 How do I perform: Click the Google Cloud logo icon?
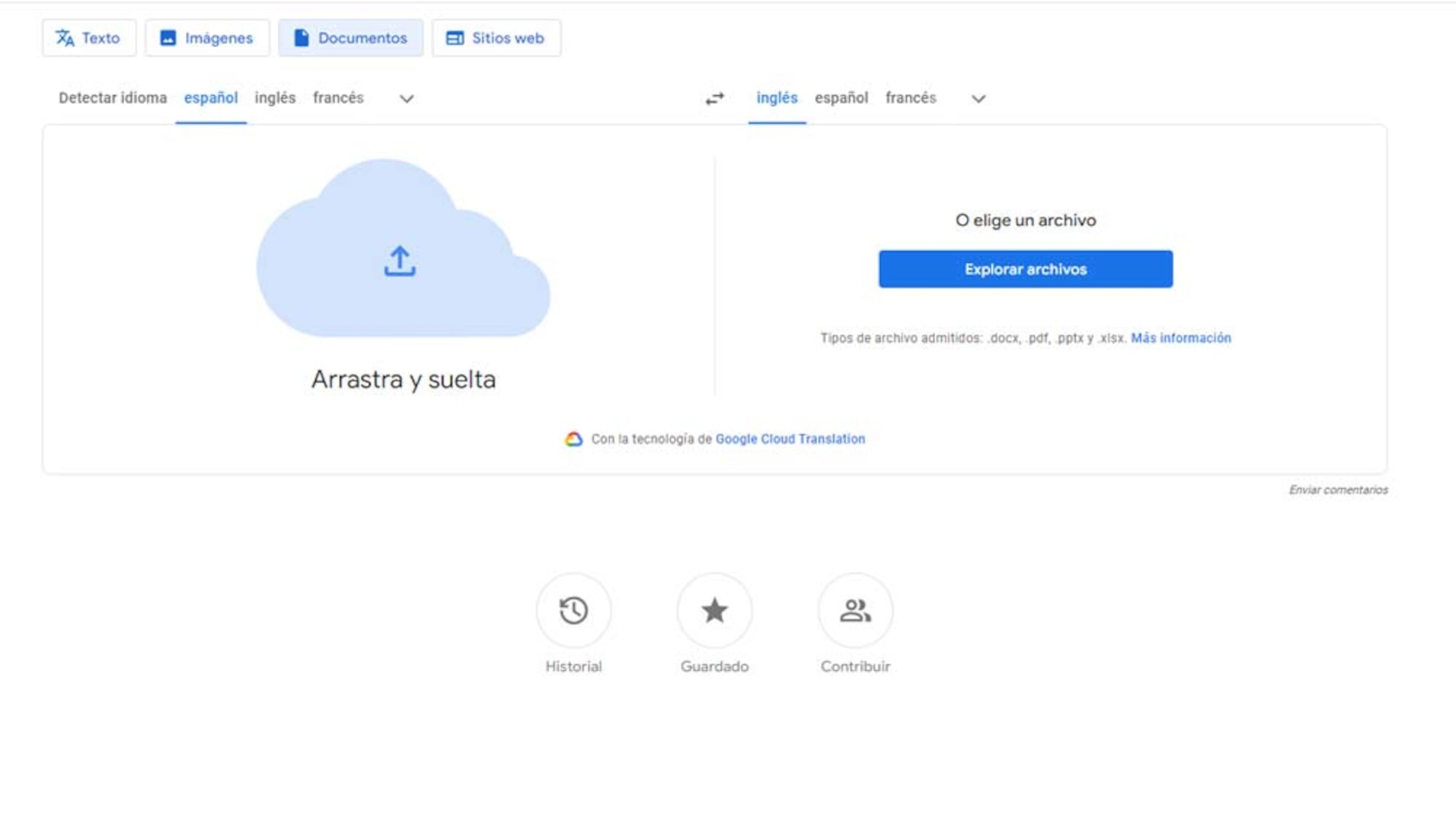click(573, 439)
